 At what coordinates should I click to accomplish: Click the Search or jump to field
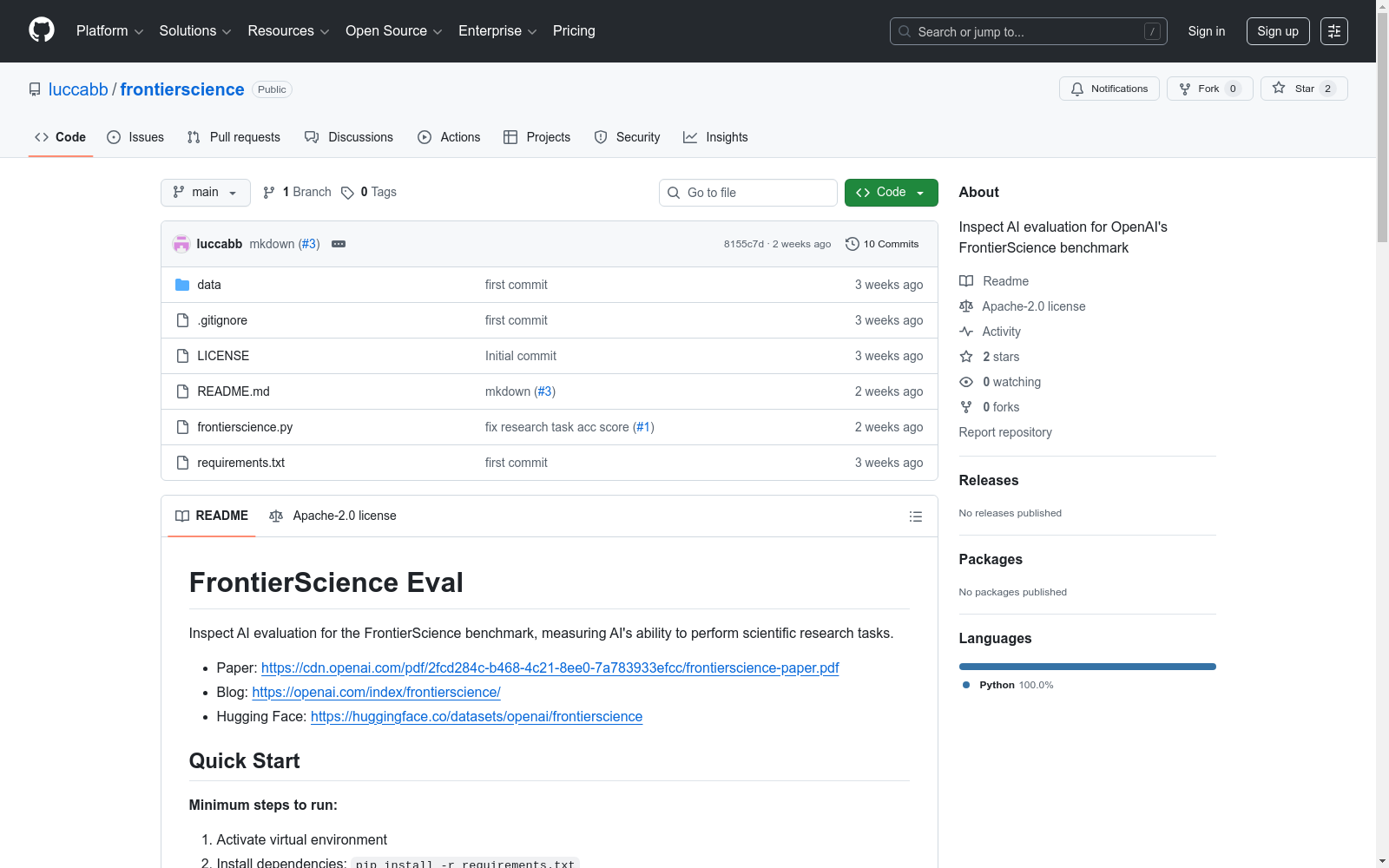click(1029, 31)
